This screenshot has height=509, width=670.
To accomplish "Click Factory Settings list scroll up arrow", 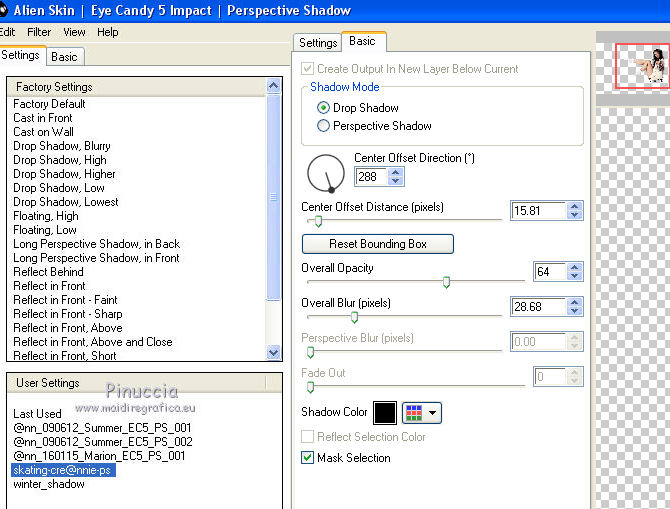I will pos(273,86).
